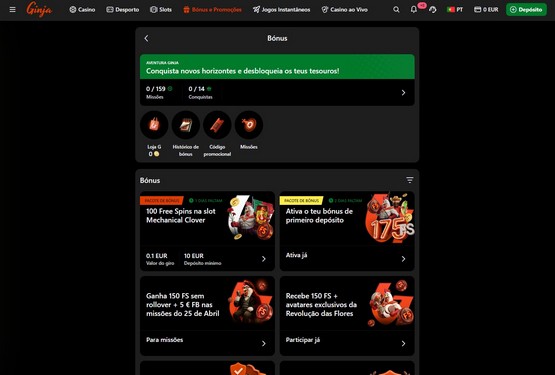Expand the Ativa já chevron arrow
The height and width of the screenshot is (375, 555).
(x=403, y=259)
